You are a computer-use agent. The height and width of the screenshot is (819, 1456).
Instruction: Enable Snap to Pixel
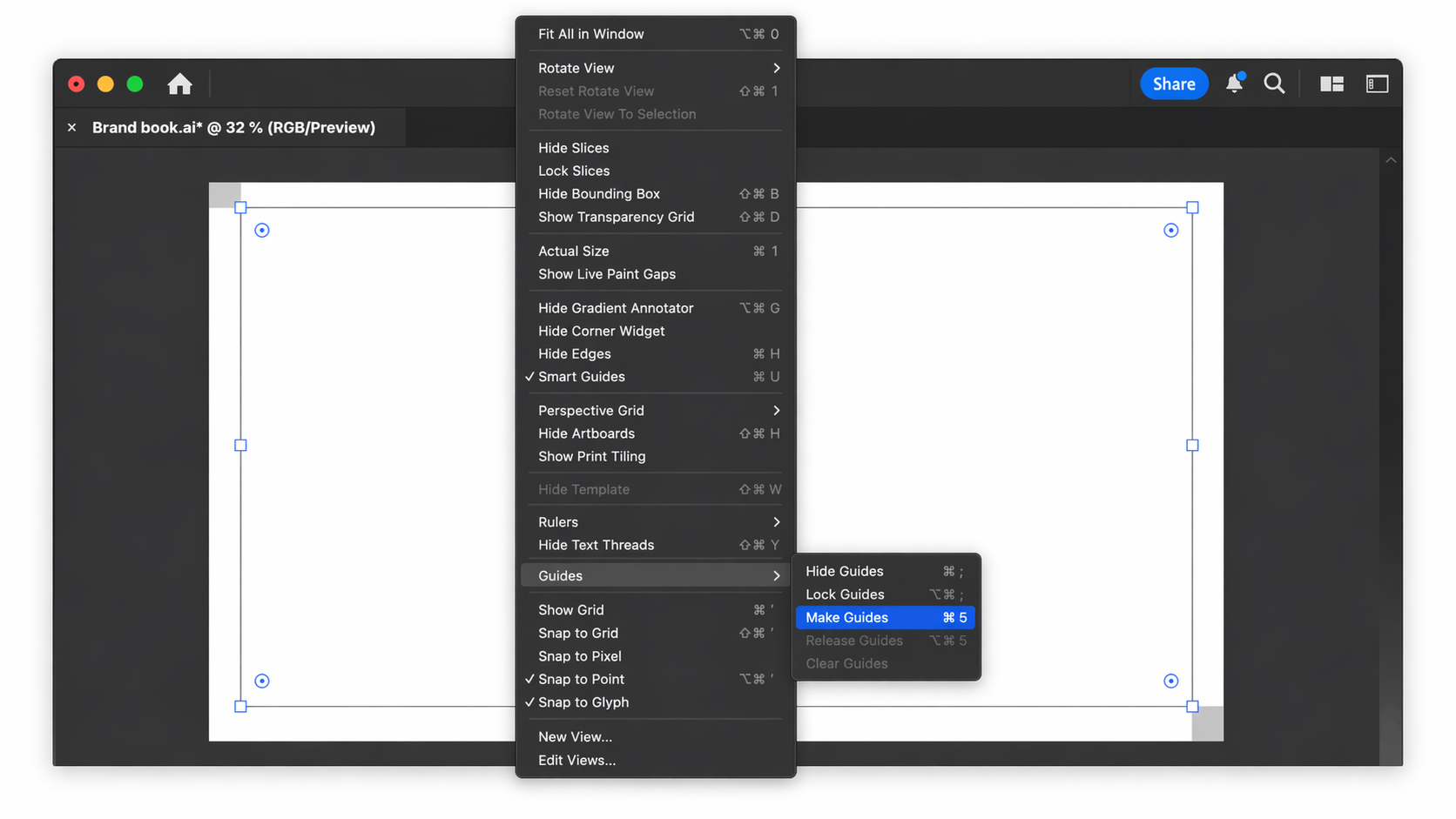655,656
